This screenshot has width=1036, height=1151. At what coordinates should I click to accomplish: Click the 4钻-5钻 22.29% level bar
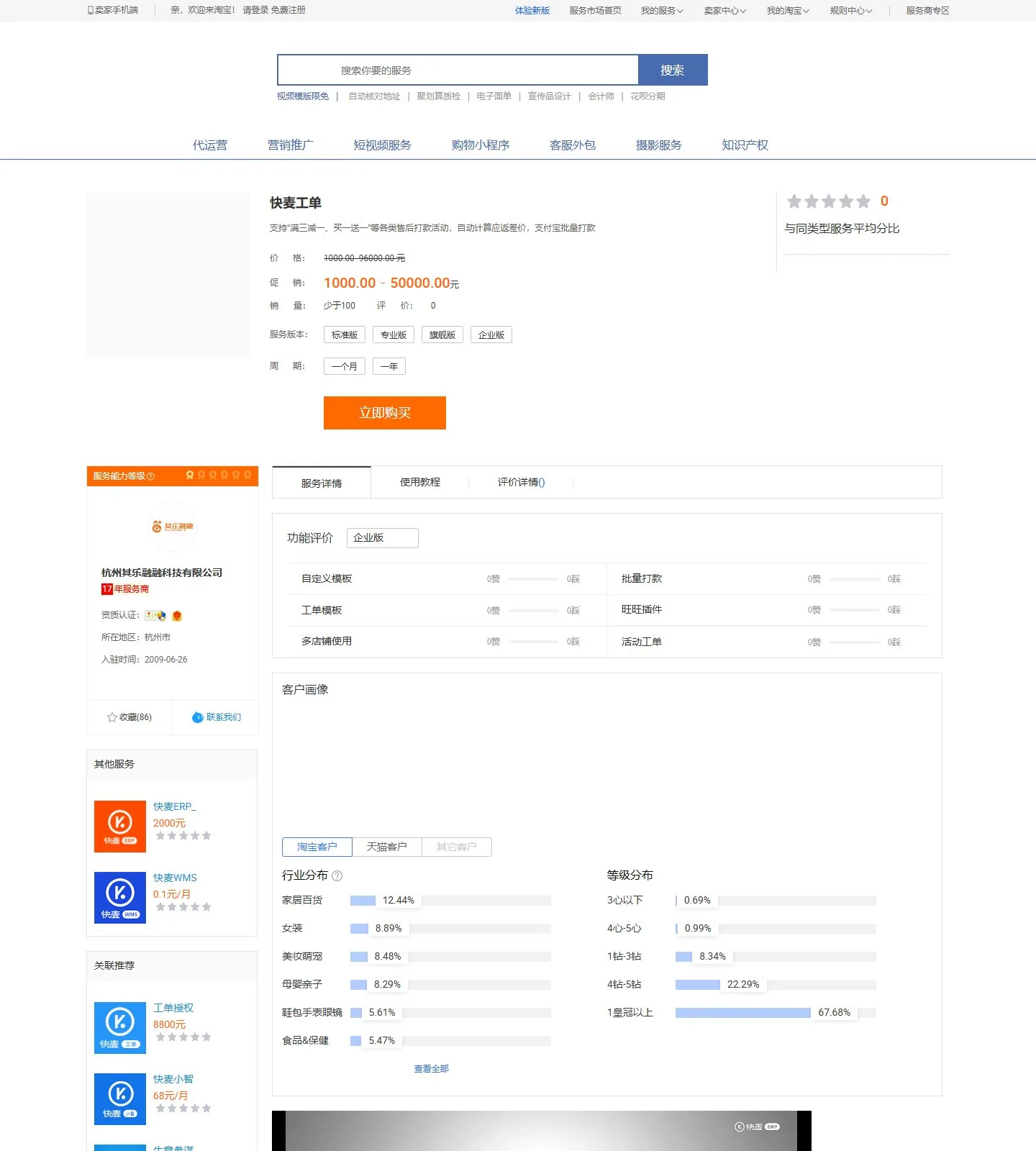click(x=776, y=985)
